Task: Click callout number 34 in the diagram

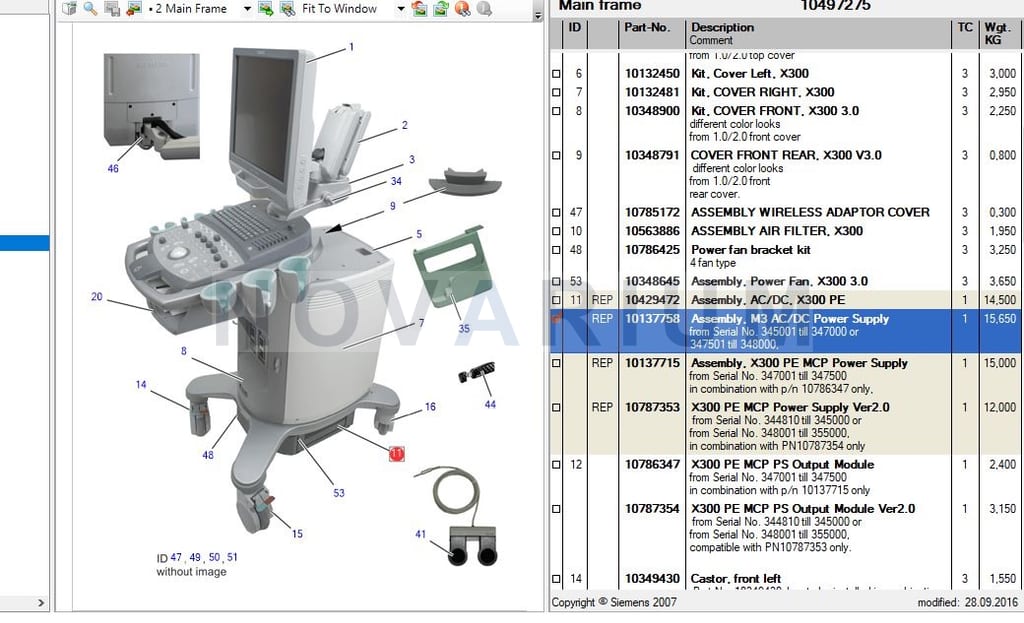Action: tap(396, 182)
